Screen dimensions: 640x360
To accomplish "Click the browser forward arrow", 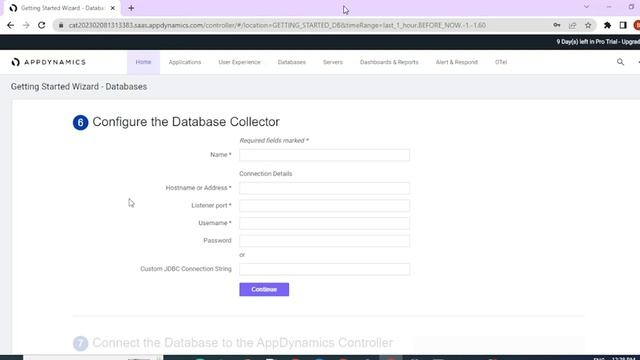I will tap(26, 25).
